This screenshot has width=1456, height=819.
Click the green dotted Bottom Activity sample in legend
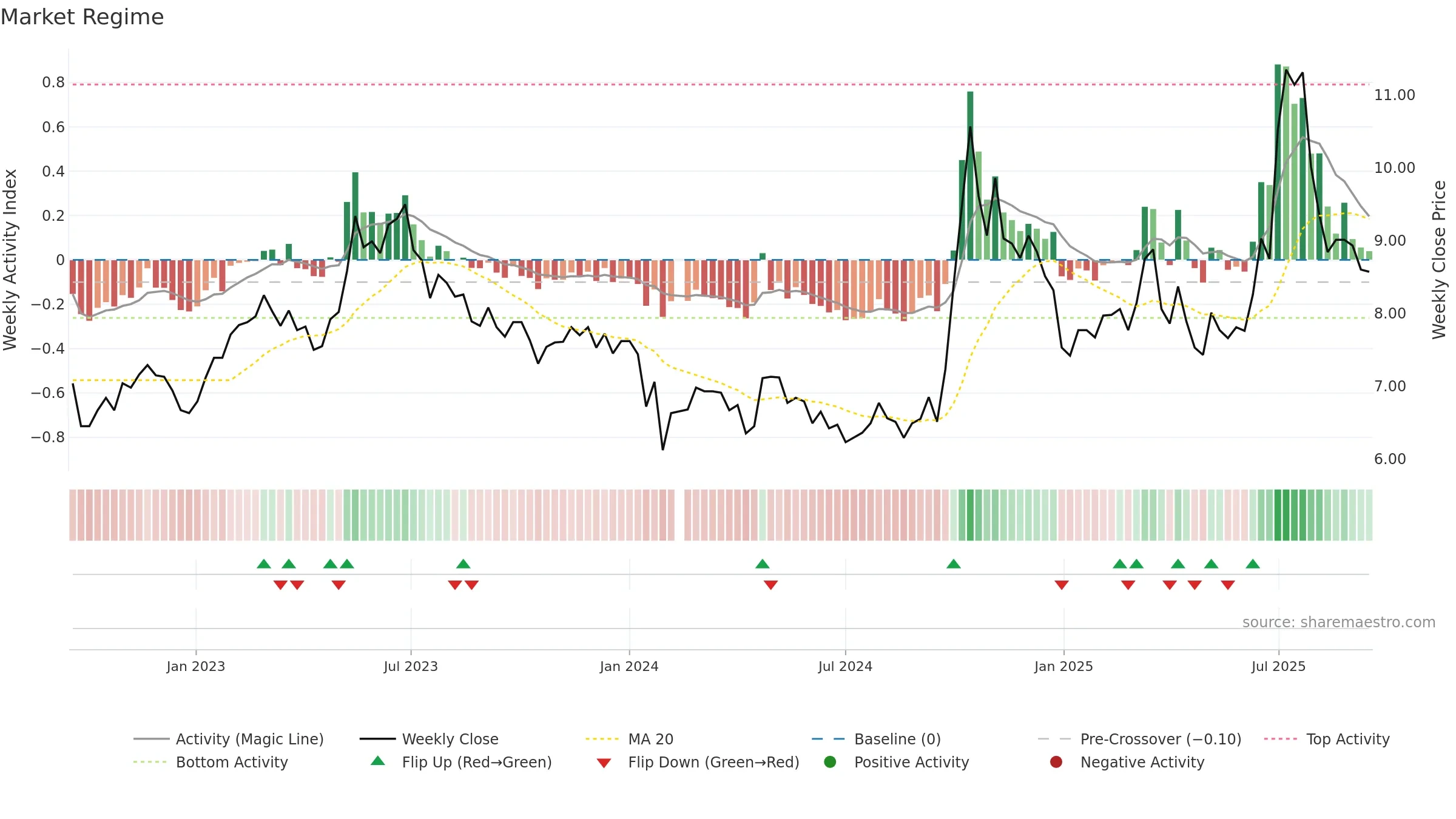coord(150,762)
